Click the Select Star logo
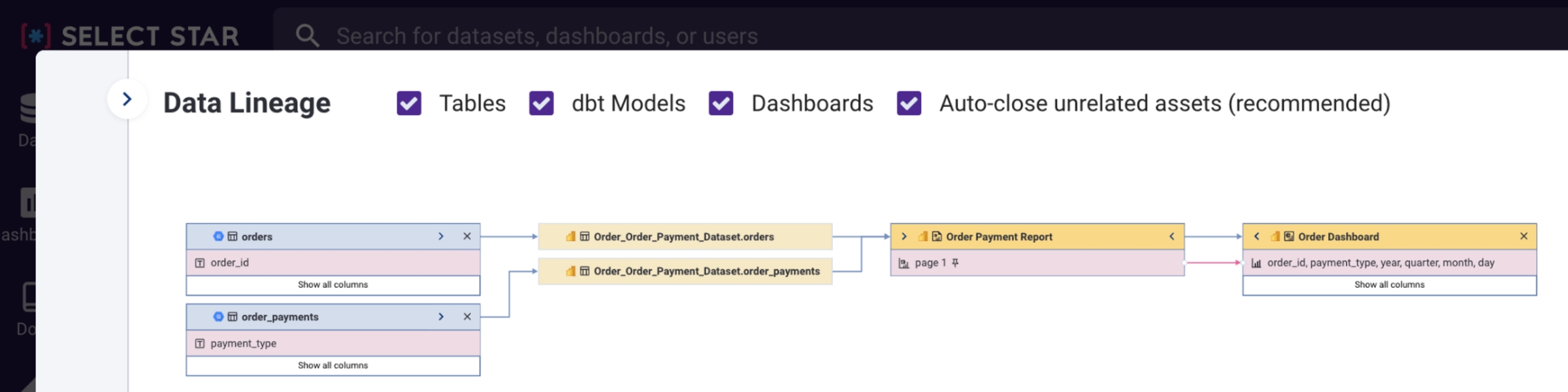The width and height of the screenshot is (1568, 392). (129, 35)
